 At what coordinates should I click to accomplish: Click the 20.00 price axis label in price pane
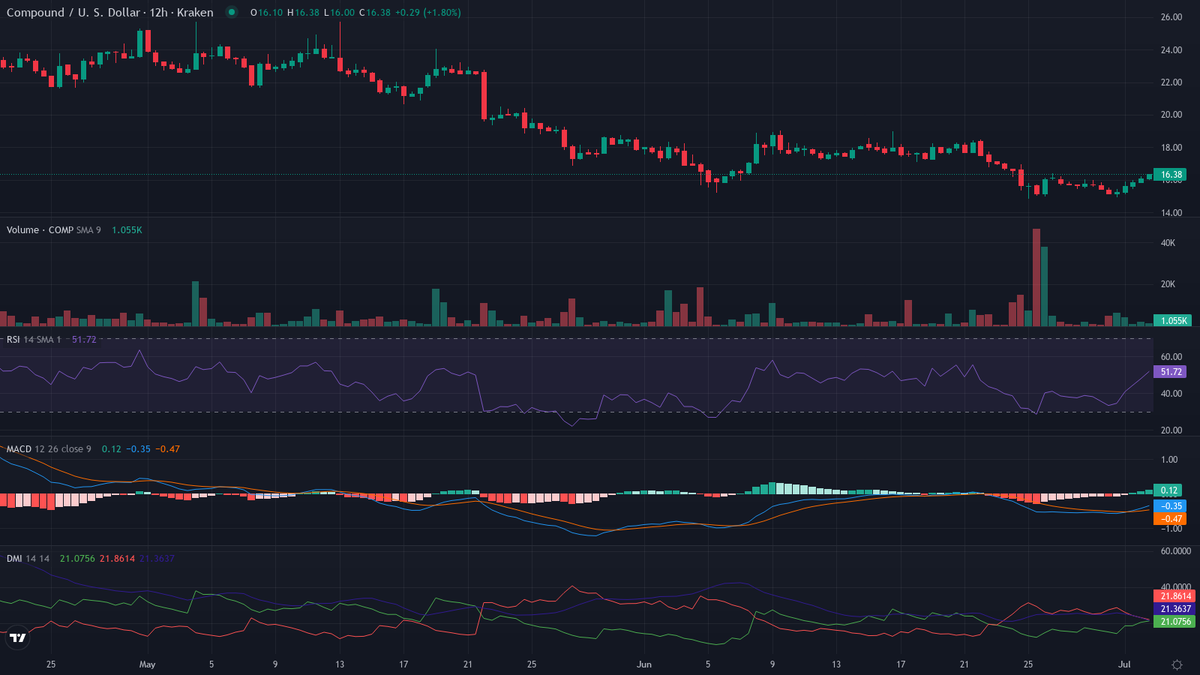(x=1172, y=115)
